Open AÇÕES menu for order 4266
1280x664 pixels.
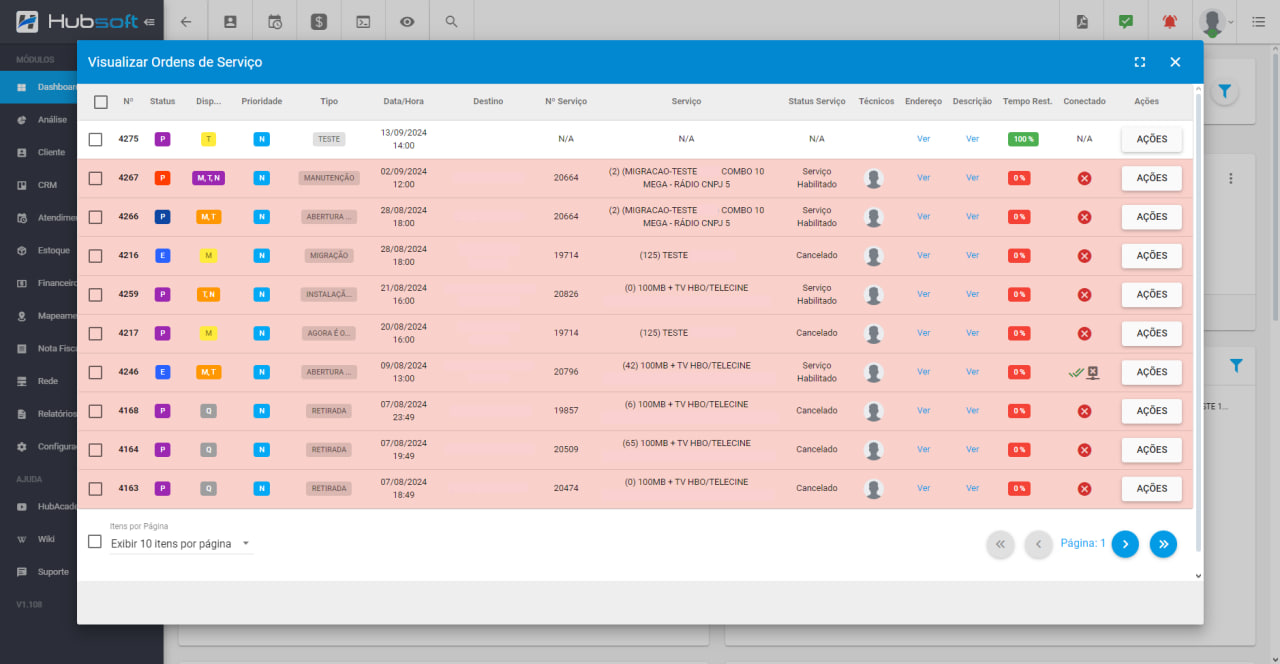point(1151,217)
